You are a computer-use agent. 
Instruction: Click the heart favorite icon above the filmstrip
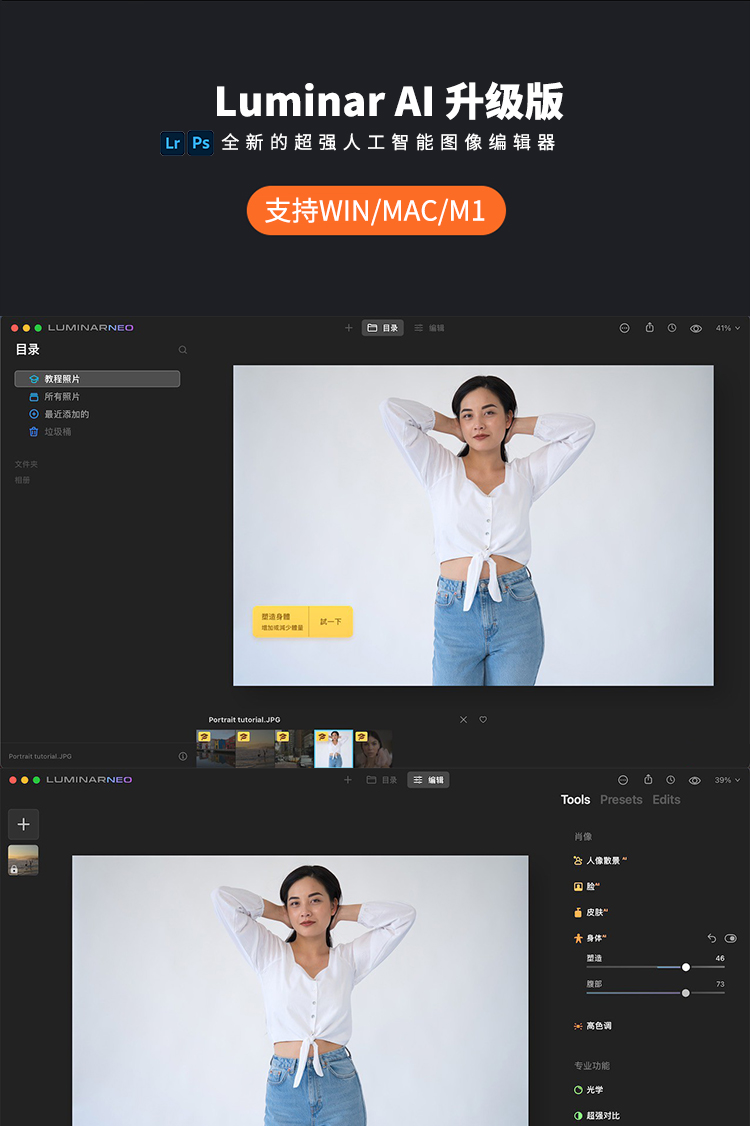coord(483,720)
